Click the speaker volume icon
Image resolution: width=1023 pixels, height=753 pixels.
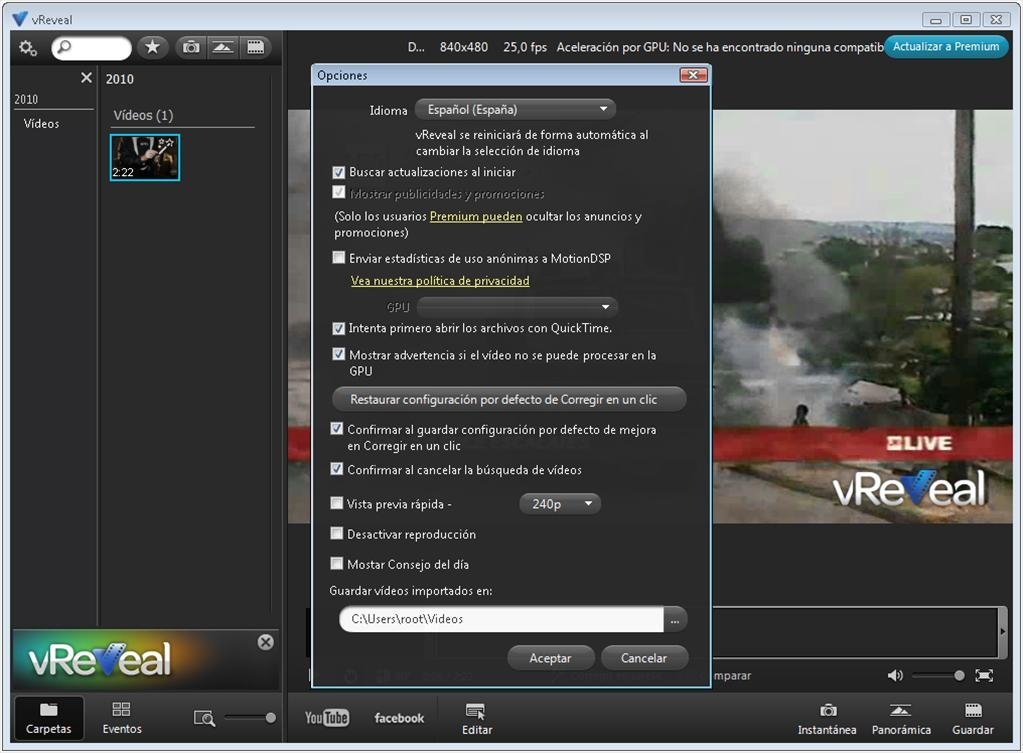[895, 675]
